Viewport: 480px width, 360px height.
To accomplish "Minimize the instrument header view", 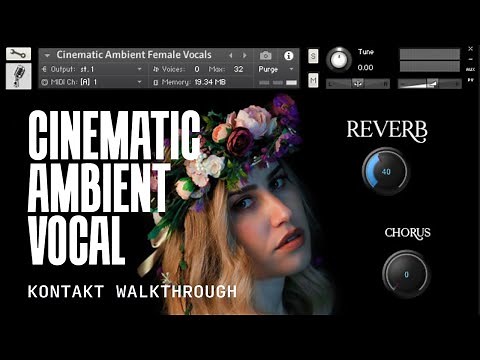I will click(x=470, y=59).
